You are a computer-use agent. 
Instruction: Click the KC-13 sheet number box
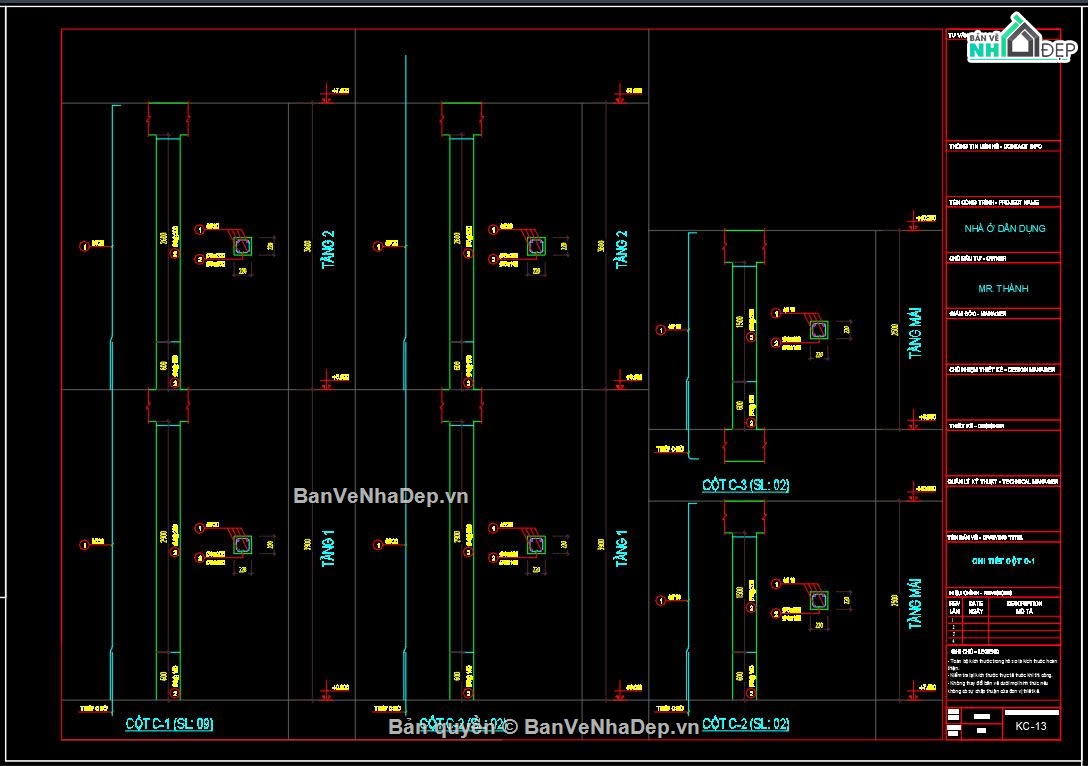(x=1030, y=726)
